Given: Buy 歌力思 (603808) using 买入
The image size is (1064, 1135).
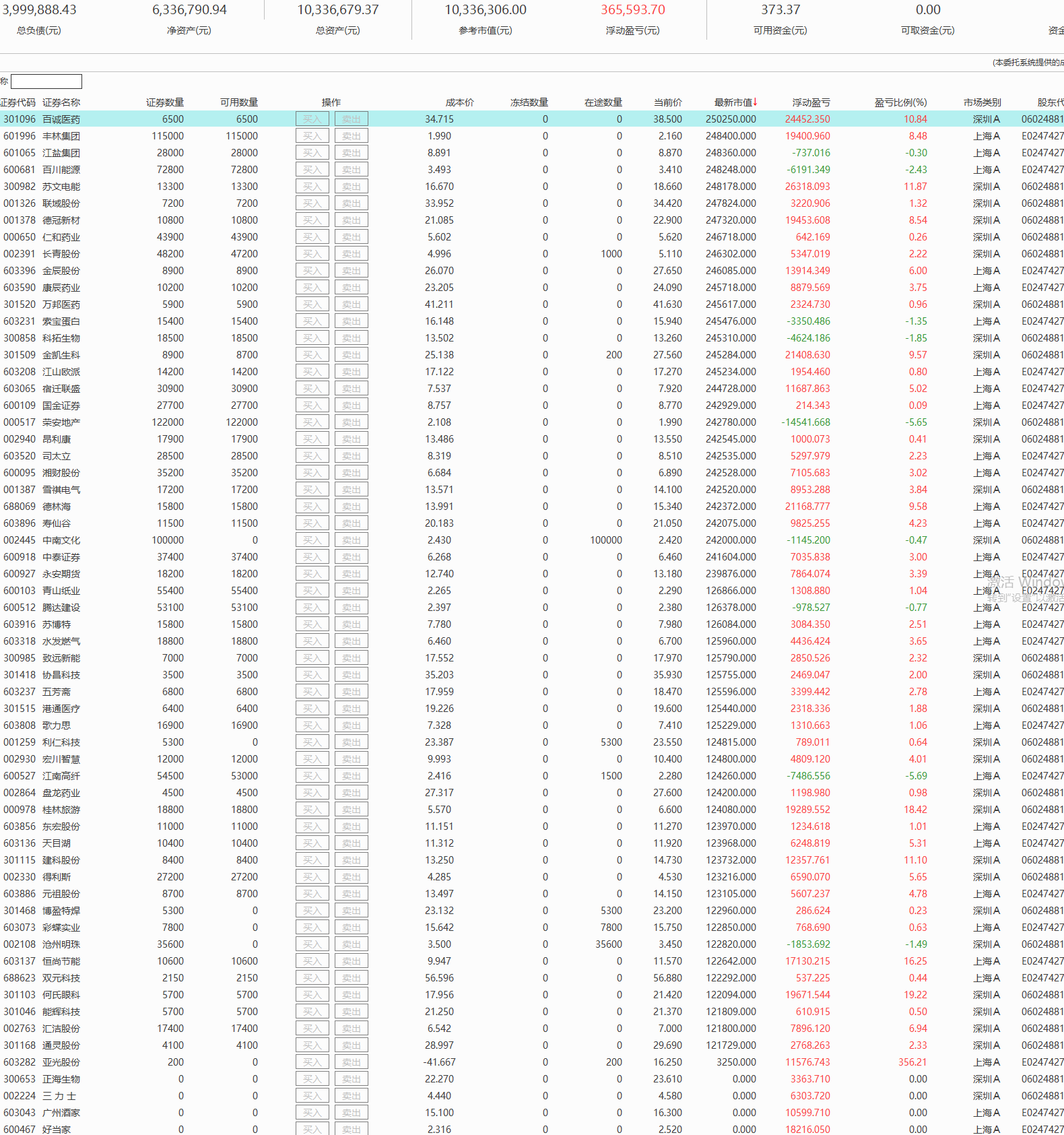Looking at the screenshot, I should point(312,725).
